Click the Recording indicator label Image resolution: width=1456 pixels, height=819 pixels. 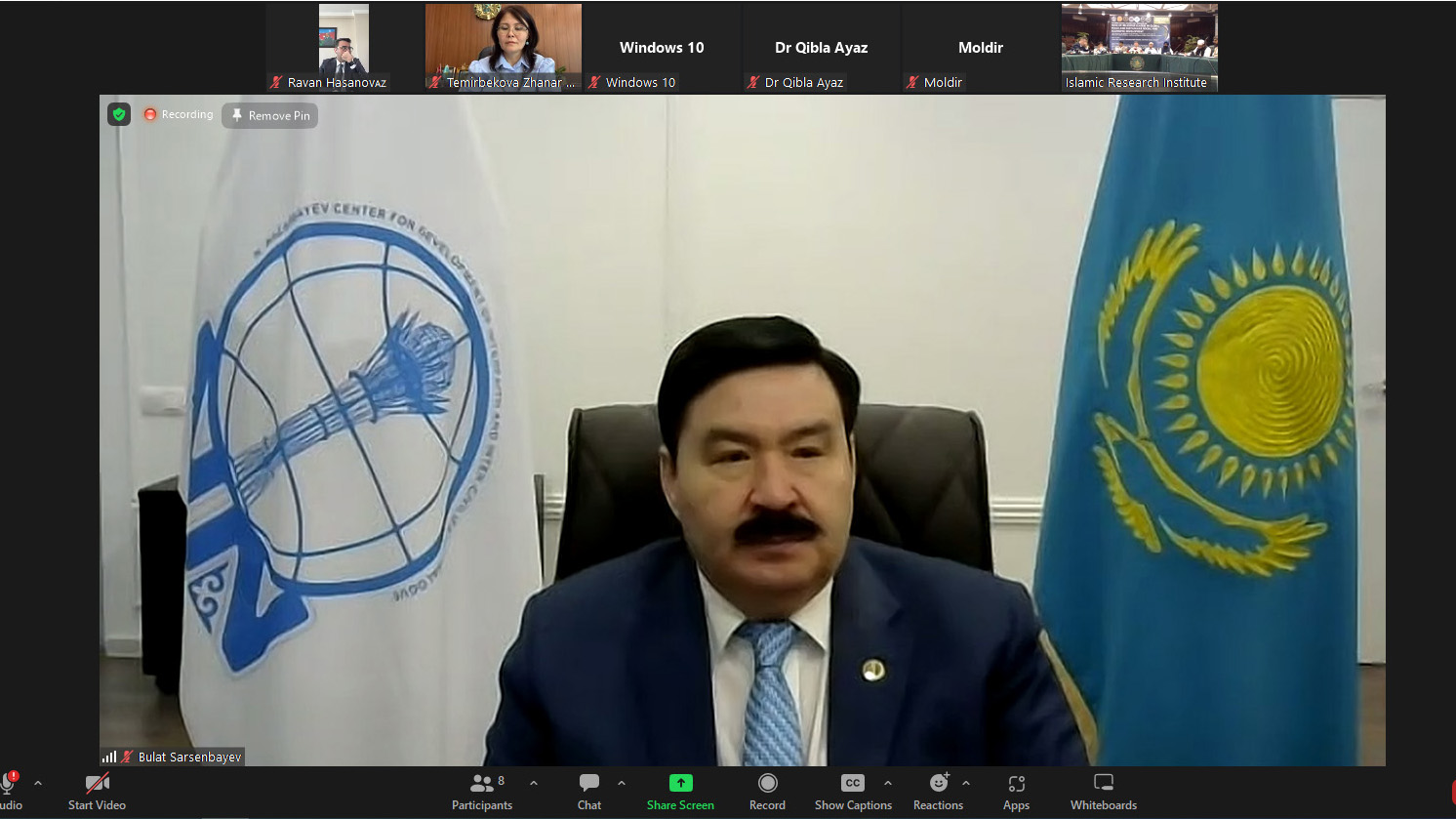pyautogui.click(x=179, y=114)
